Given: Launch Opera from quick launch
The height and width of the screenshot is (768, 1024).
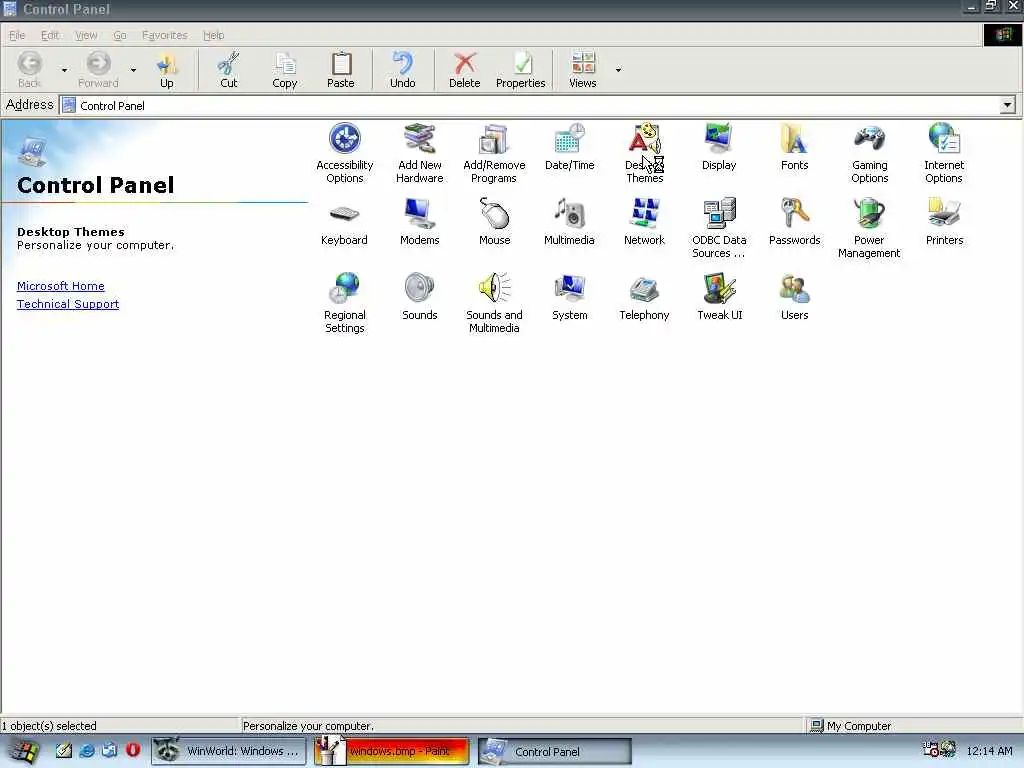Looking at the screenshot, I should tap(133, 750).
